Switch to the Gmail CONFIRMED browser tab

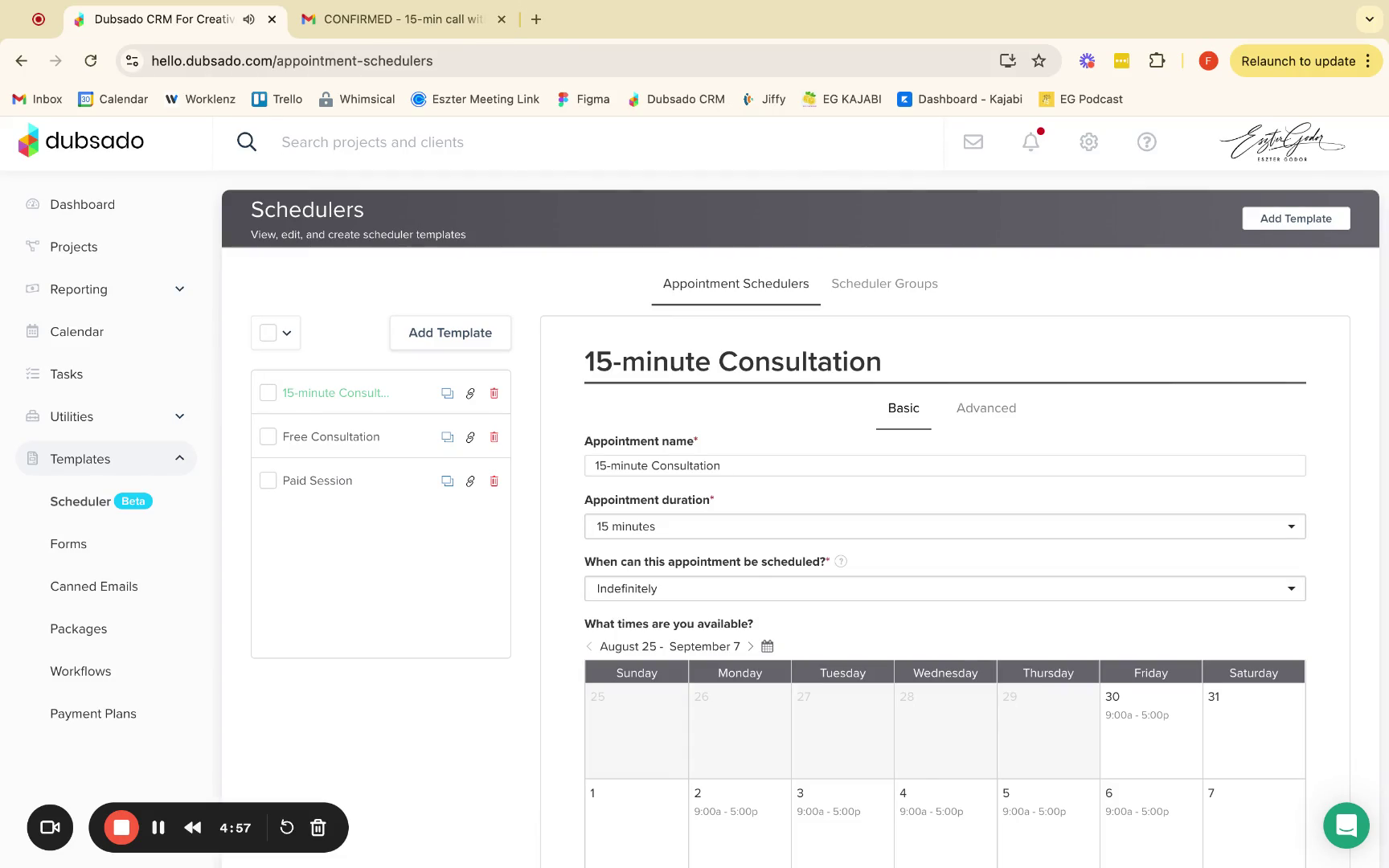click(x=402, y=19)
